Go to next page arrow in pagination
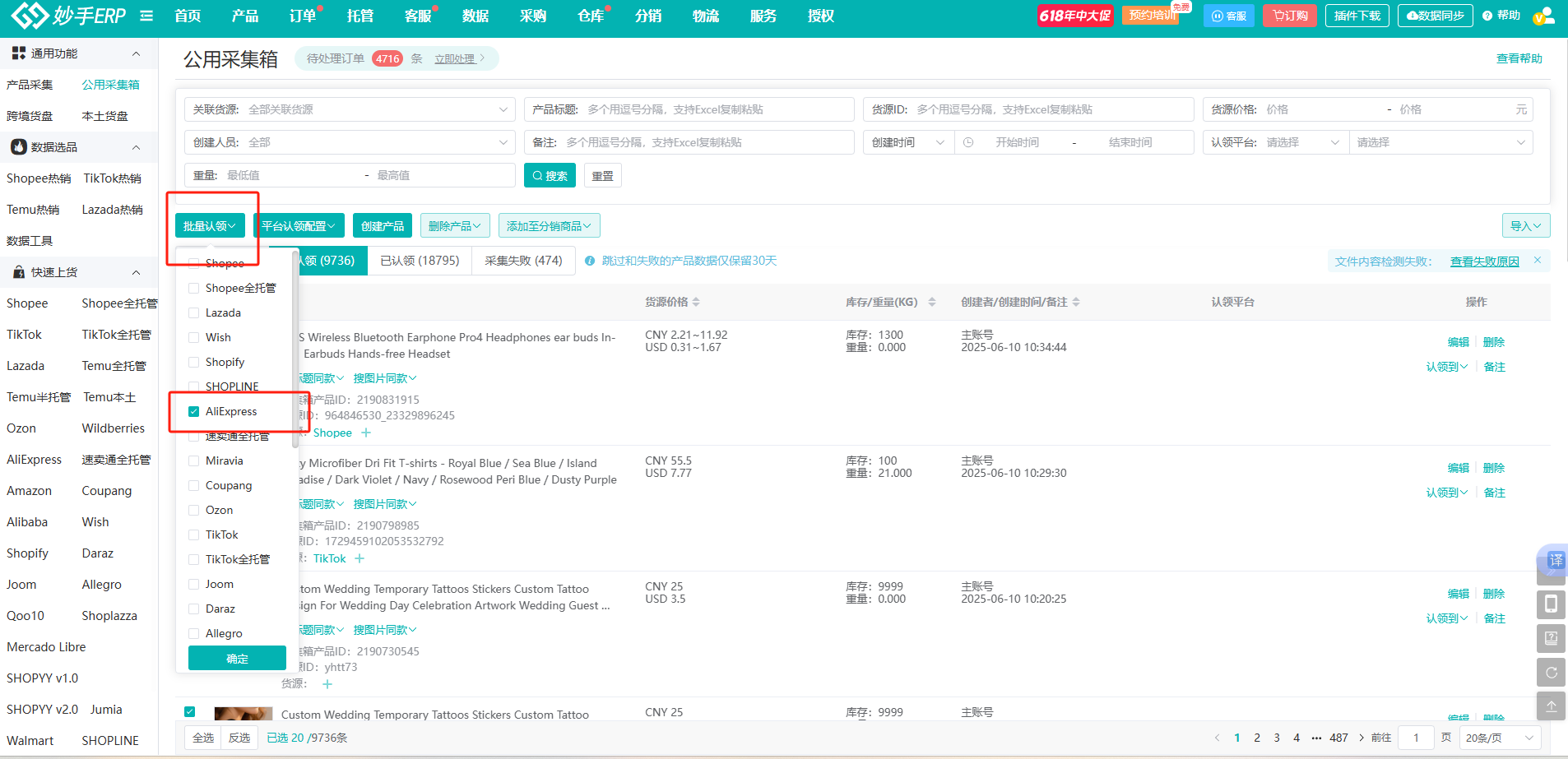1568x759 pixels. point(1362,738)
